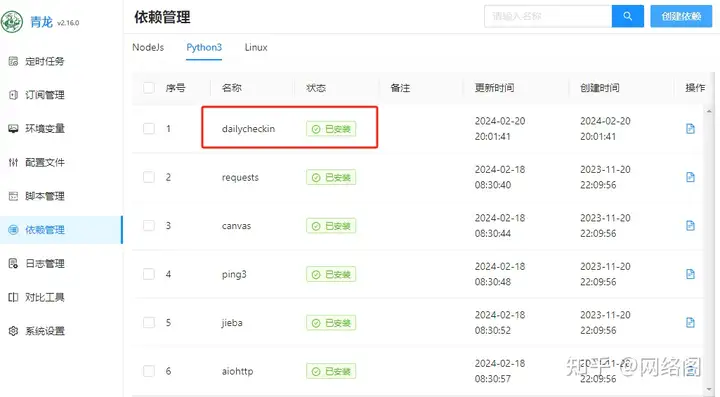Check the box for canvas row

pos(149,225)
